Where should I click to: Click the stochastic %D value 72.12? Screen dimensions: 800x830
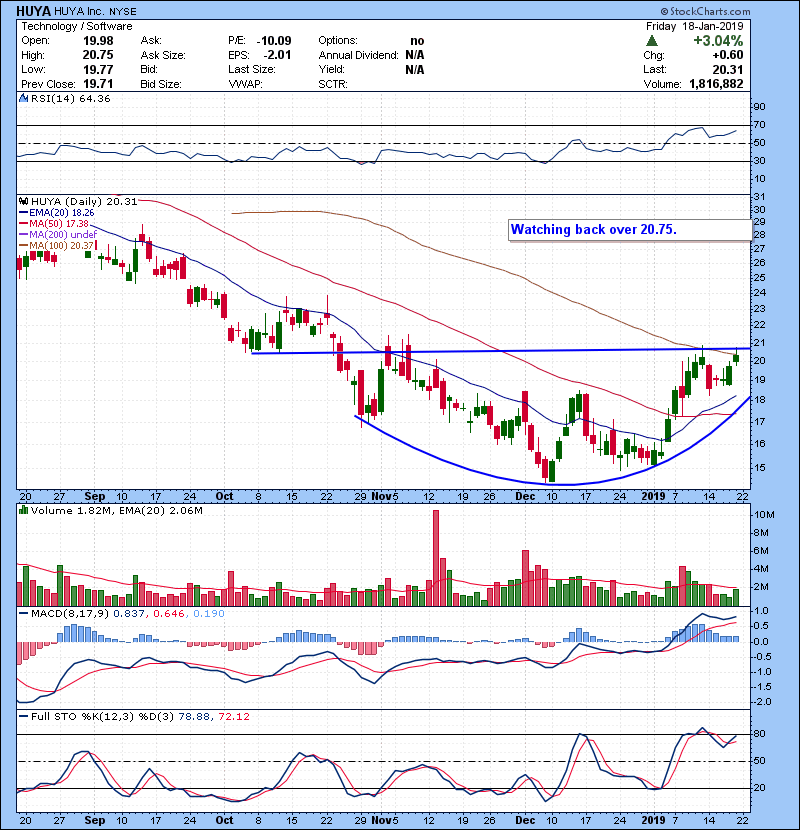coord(234,716)
